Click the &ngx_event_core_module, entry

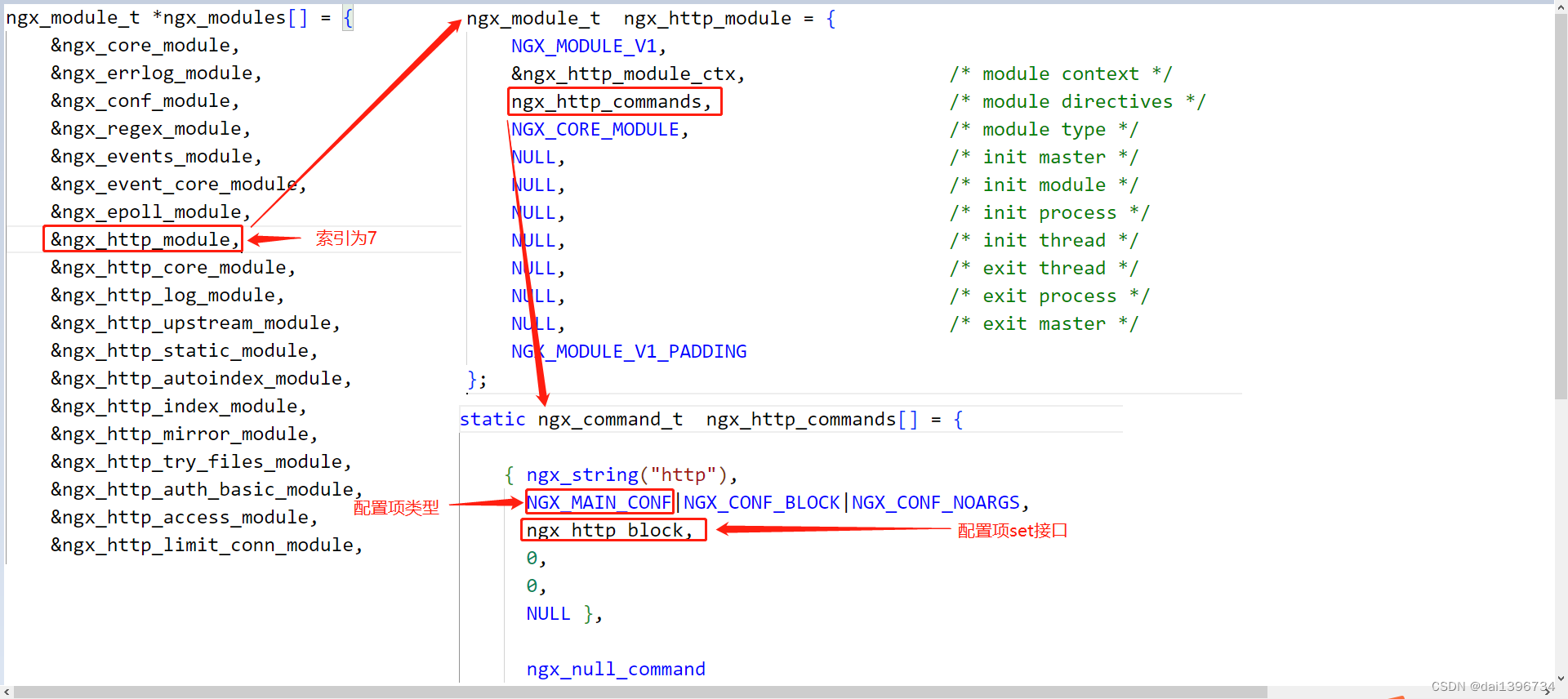click(178, 185)
